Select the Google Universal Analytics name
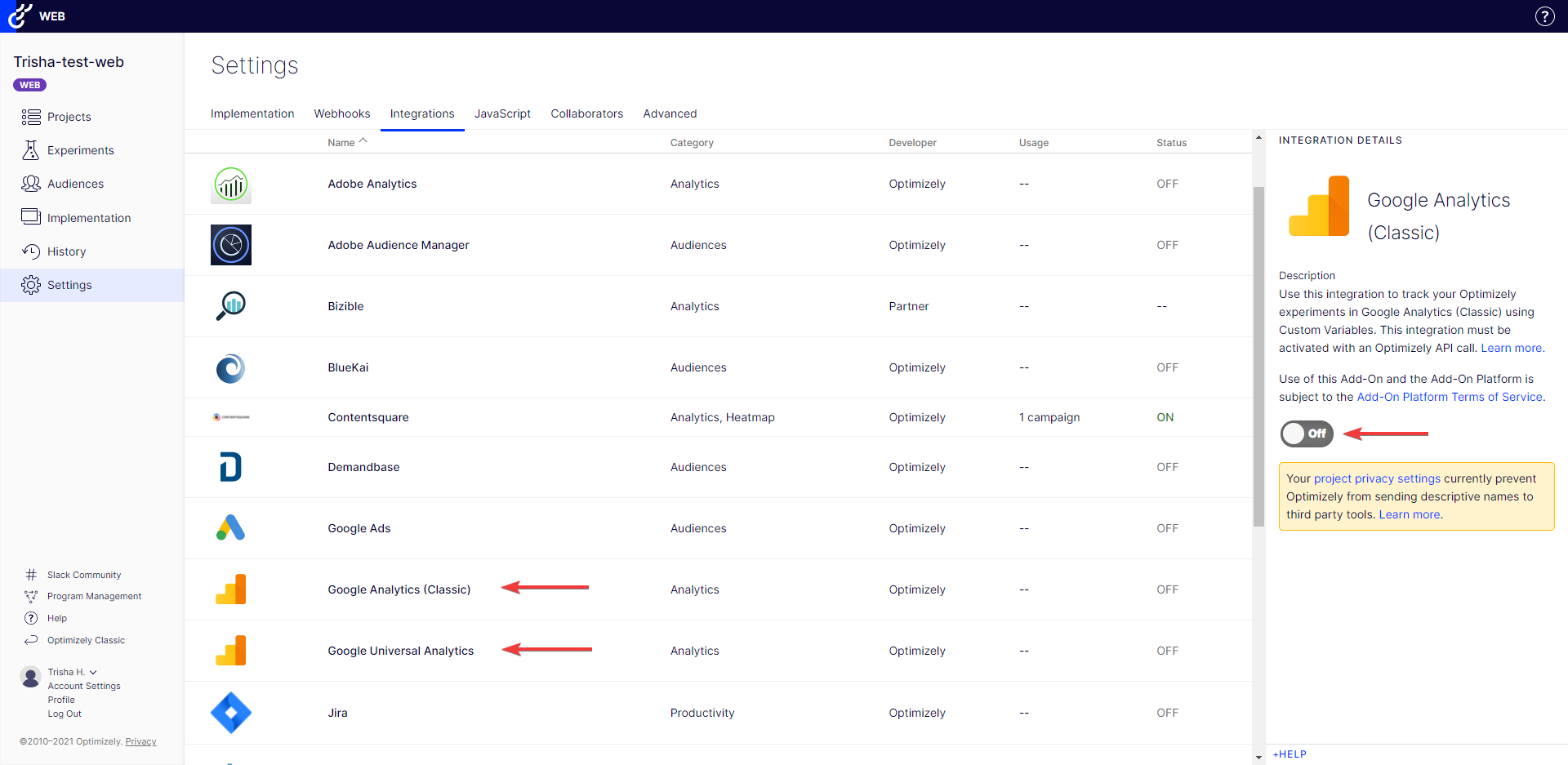 click(x=401, y=651)
